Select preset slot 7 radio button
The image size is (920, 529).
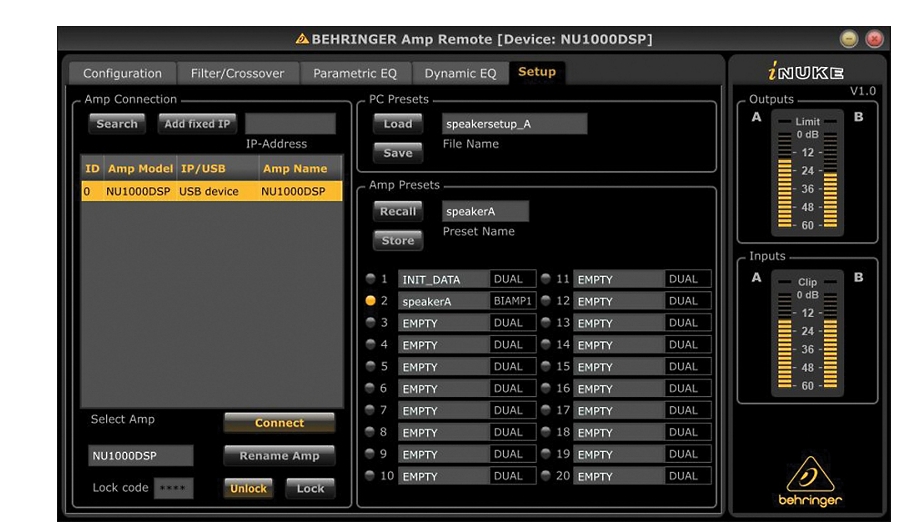tap(370, 409)
